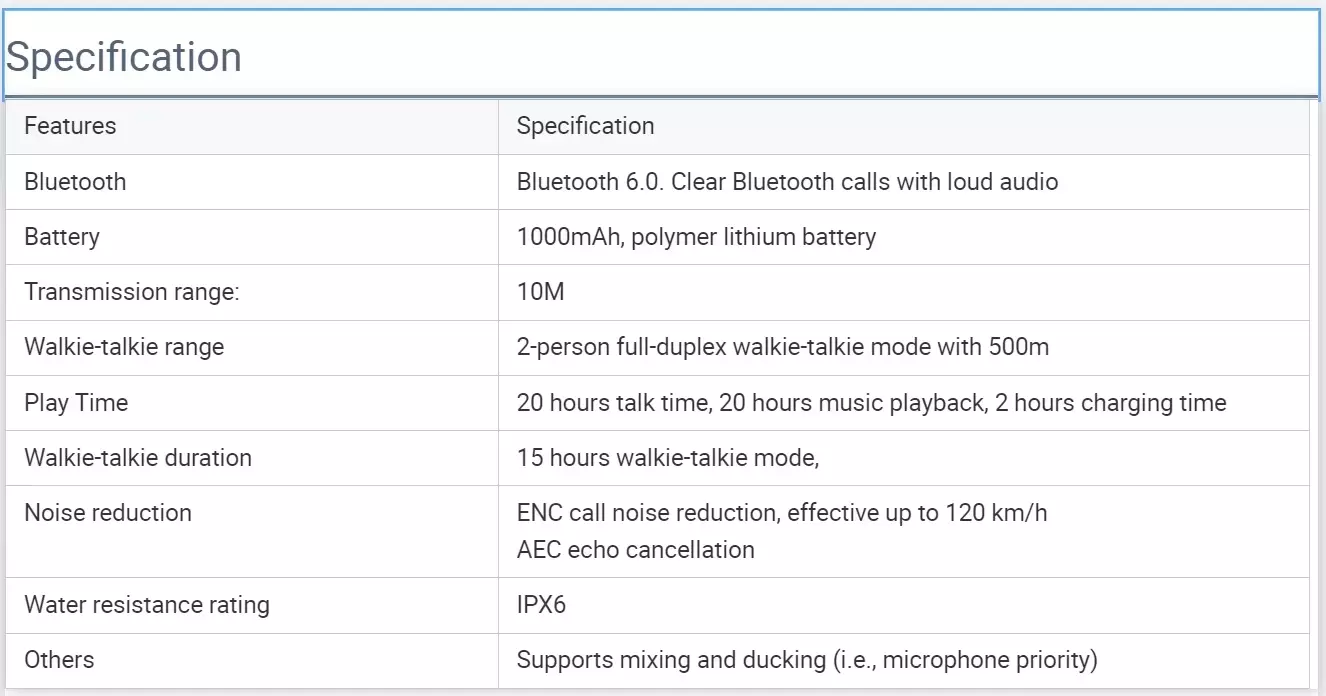Select the Transmission range label
The height and width of the screenshot is (696, 1326).
point(133,292)
